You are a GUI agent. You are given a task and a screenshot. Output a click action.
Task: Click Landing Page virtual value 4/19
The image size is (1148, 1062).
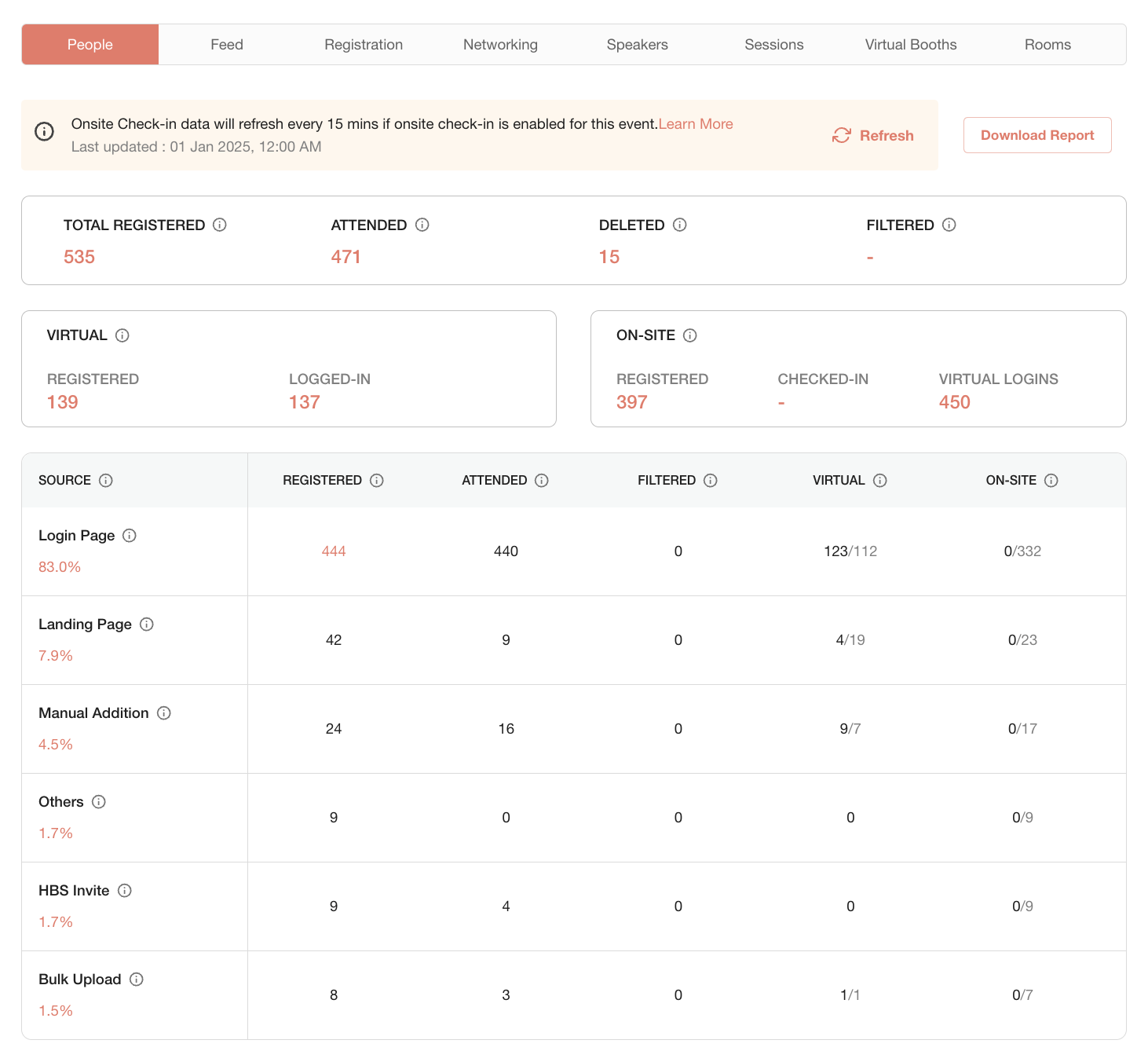(850, 640)
